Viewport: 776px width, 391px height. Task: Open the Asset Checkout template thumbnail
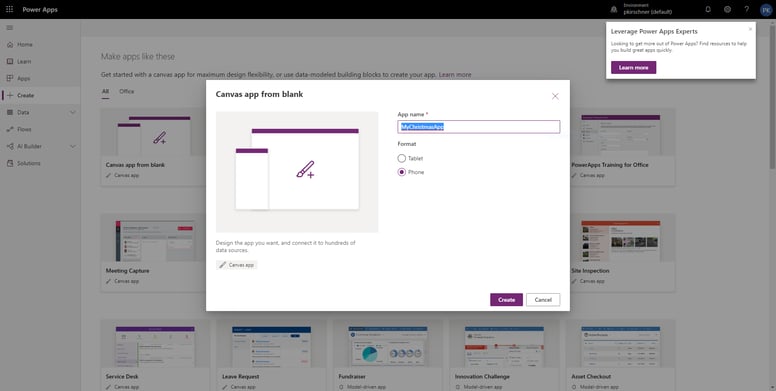coord(621,346)
